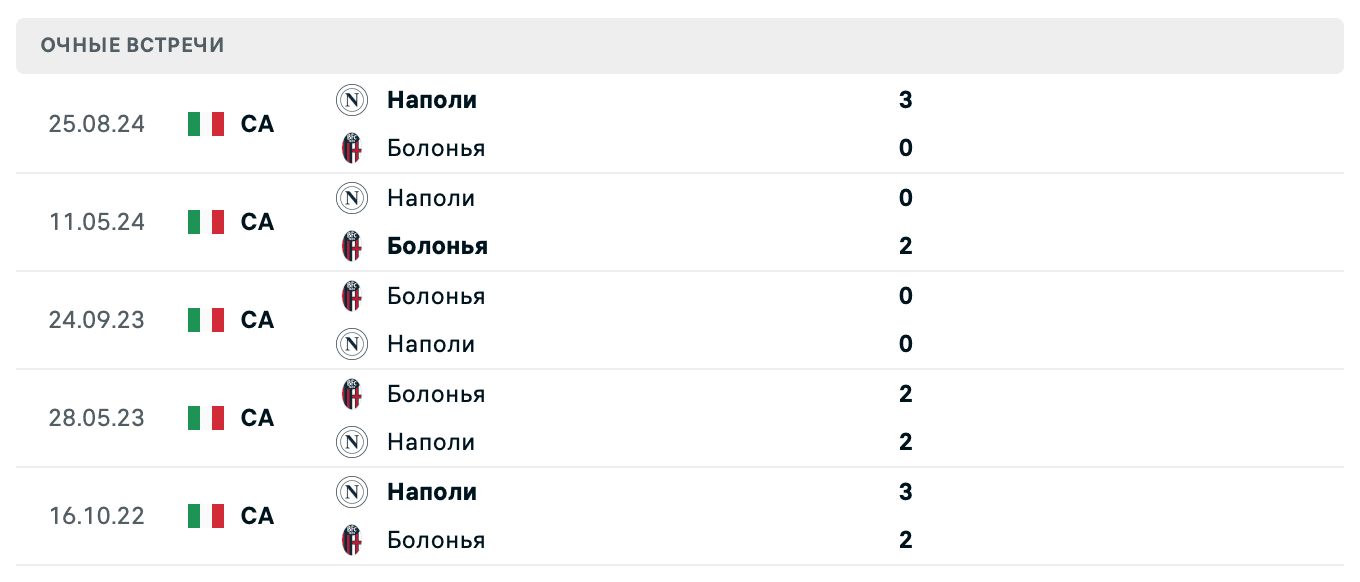Image resolution: width=1360 pixels, height=582 pixels.
Task: Select the СА league label on 16.10.22
Action: pyautogui.click(x=257, y=516)
